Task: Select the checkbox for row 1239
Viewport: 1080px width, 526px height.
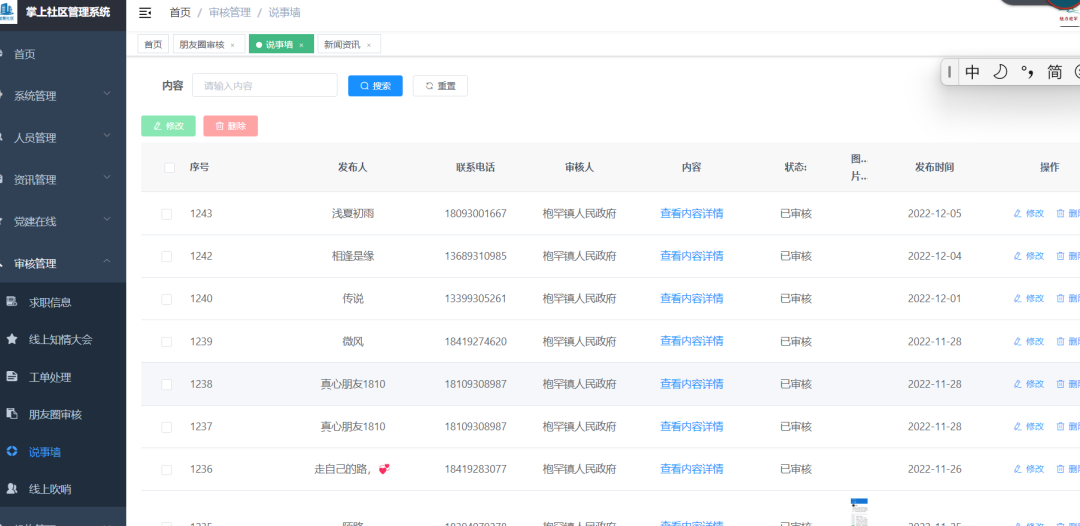Action: tap(167, 342)
